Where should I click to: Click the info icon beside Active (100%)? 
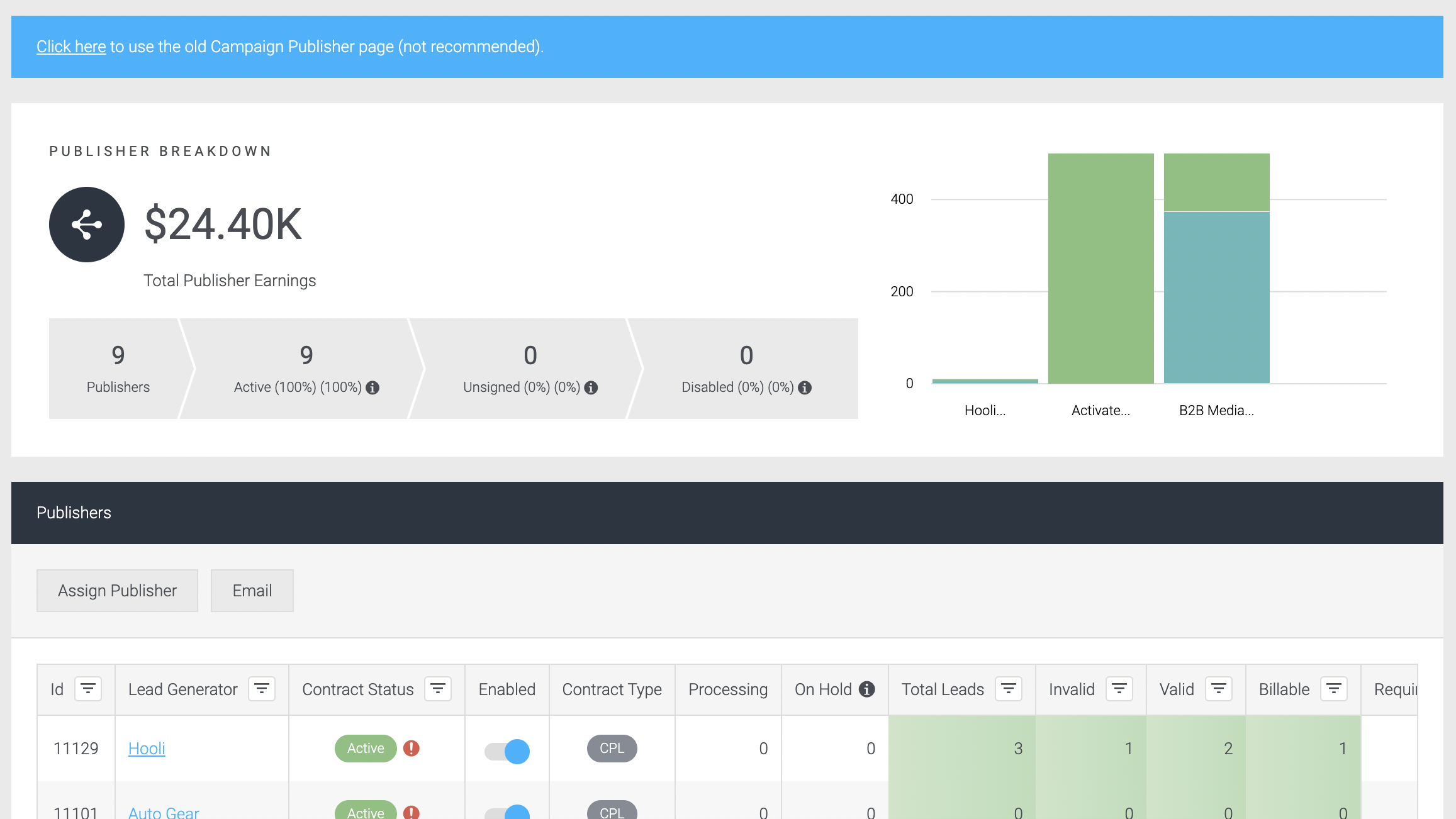point(372,387)
